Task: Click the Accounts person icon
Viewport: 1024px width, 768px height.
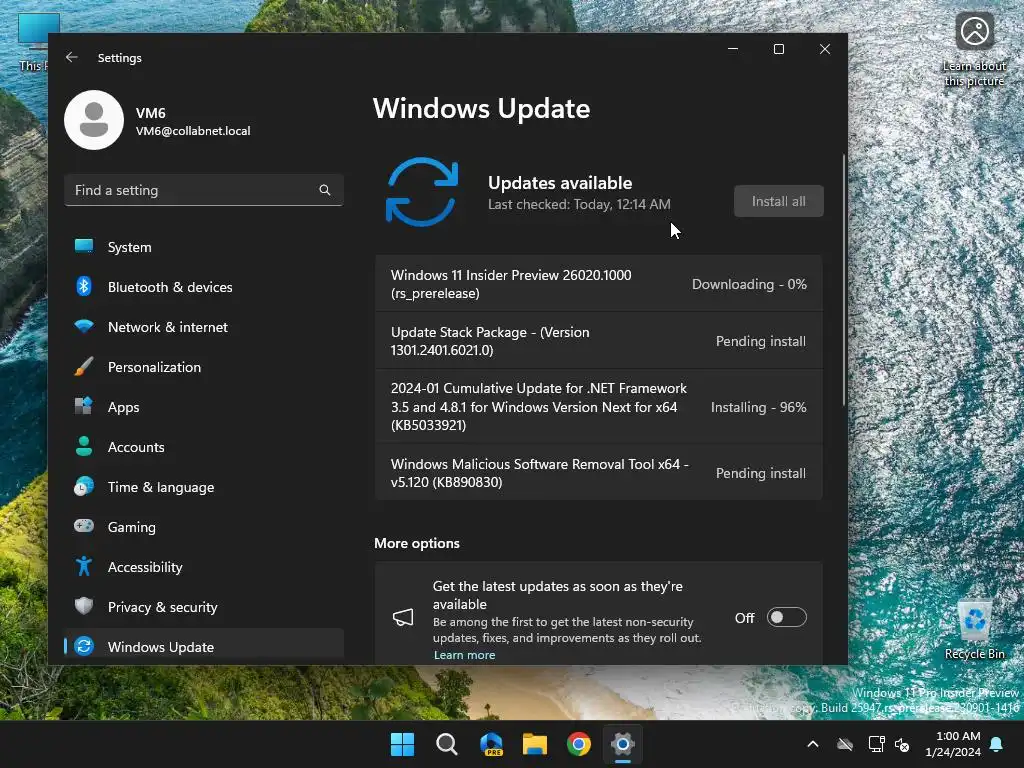Action: point(84,446)
